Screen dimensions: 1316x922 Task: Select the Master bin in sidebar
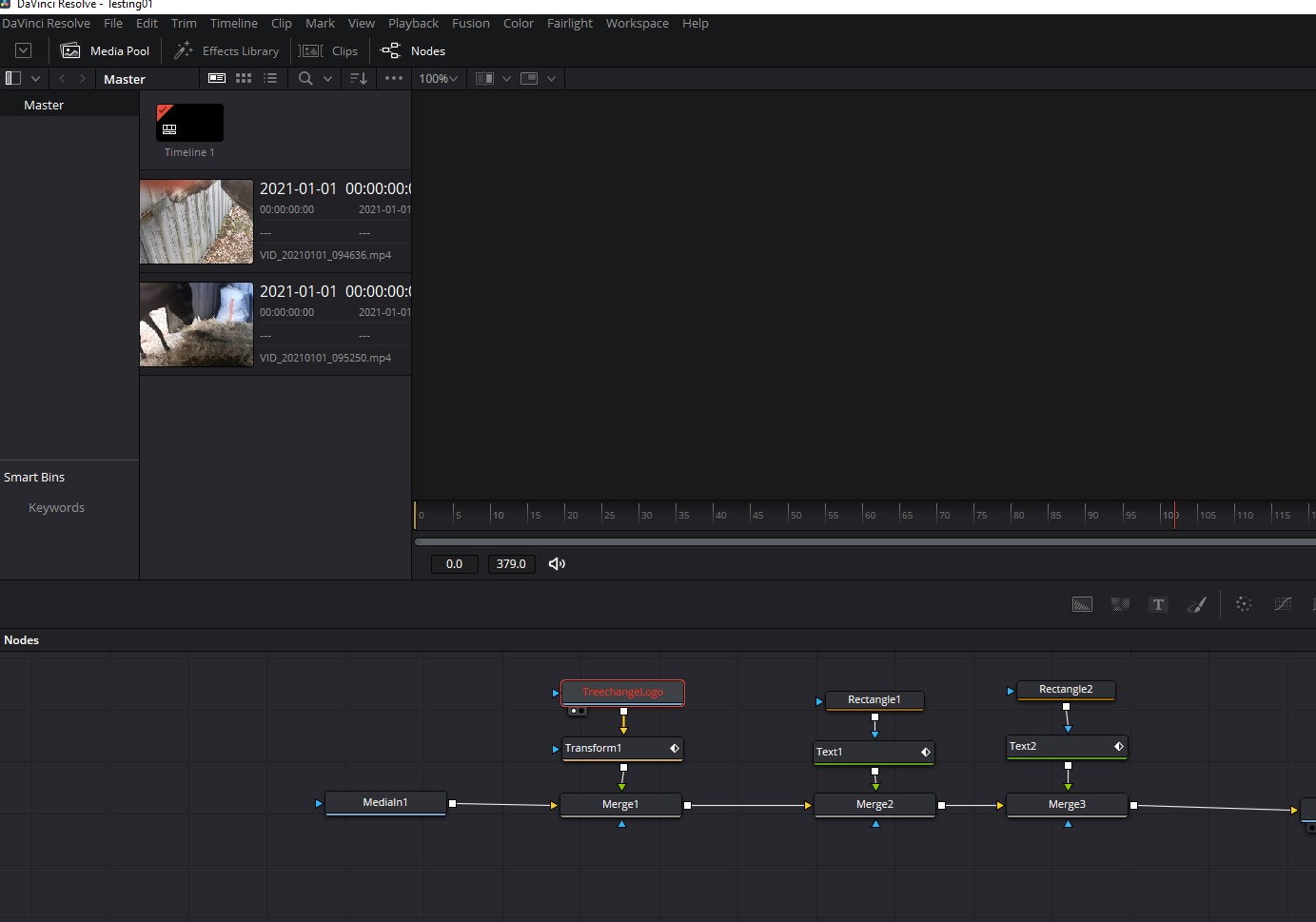click(44, 105)
